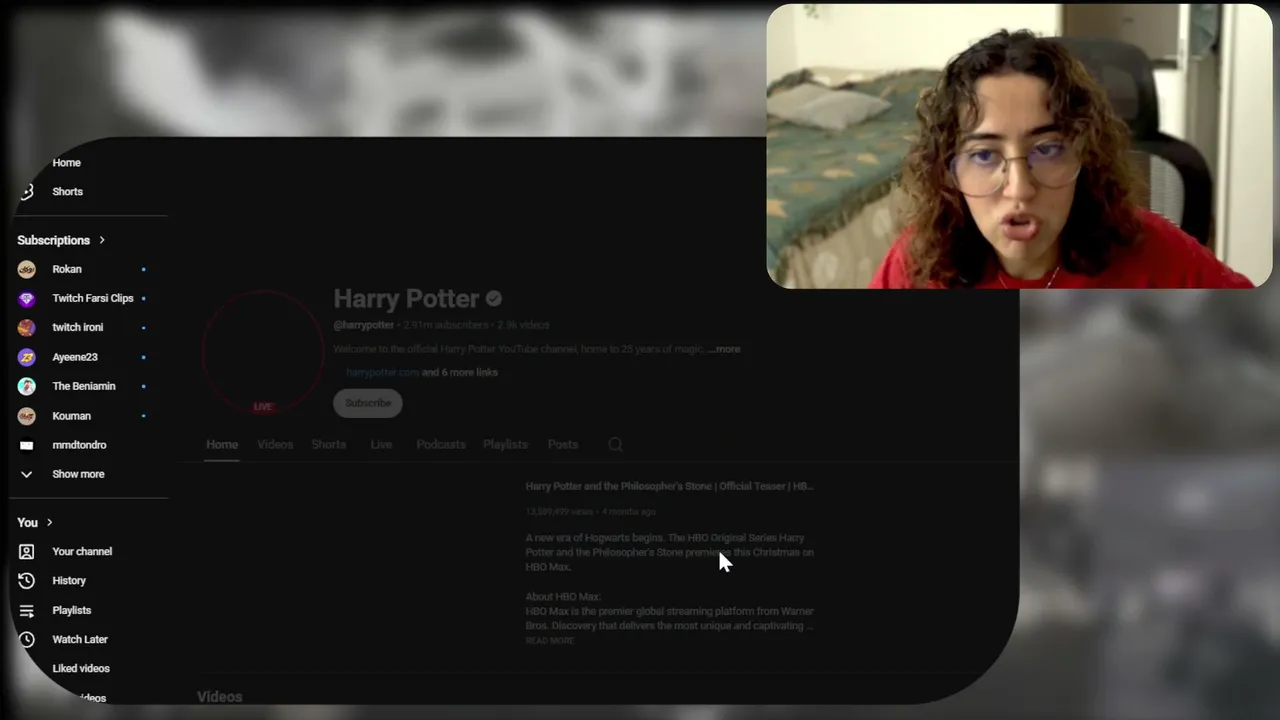
Task: Click the verified badge beside Harry Potter
Action: pos(494,298)
